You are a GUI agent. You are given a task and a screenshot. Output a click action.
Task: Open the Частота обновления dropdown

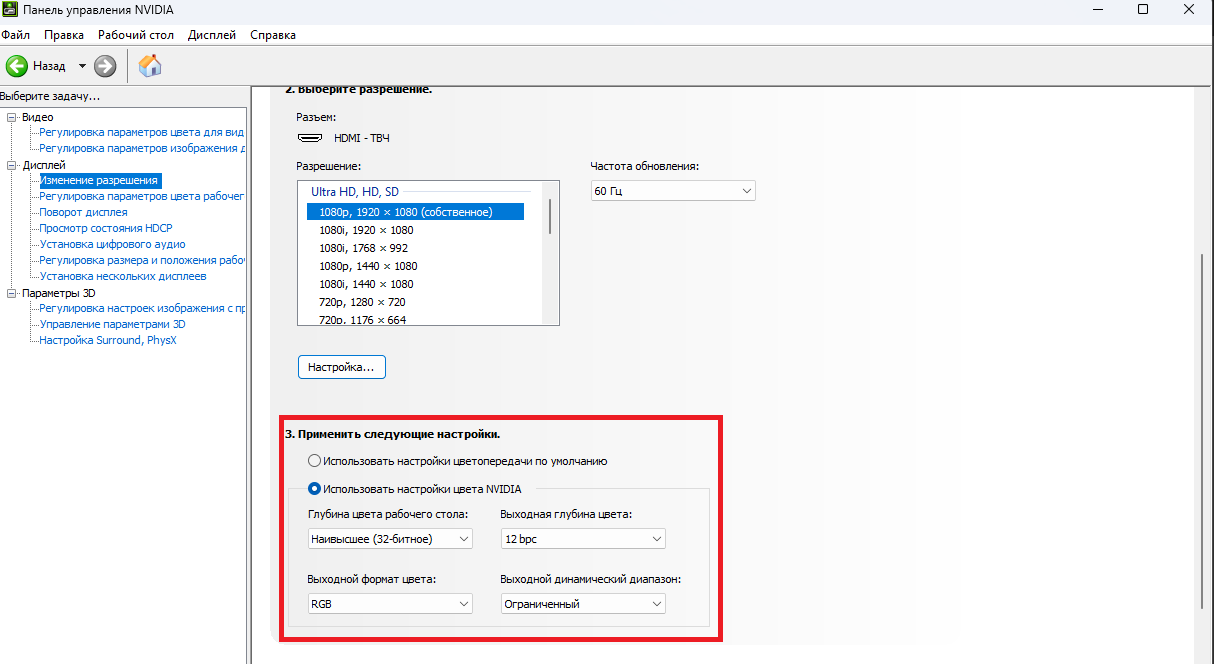tap(673, 191)
